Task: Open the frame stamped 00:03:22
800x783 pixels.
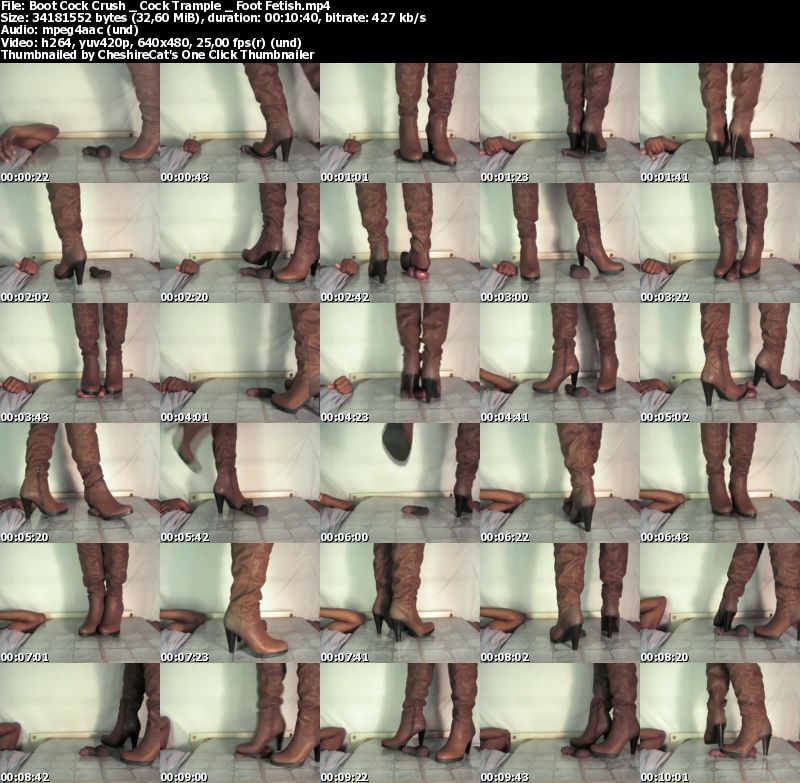Action: 720,243
